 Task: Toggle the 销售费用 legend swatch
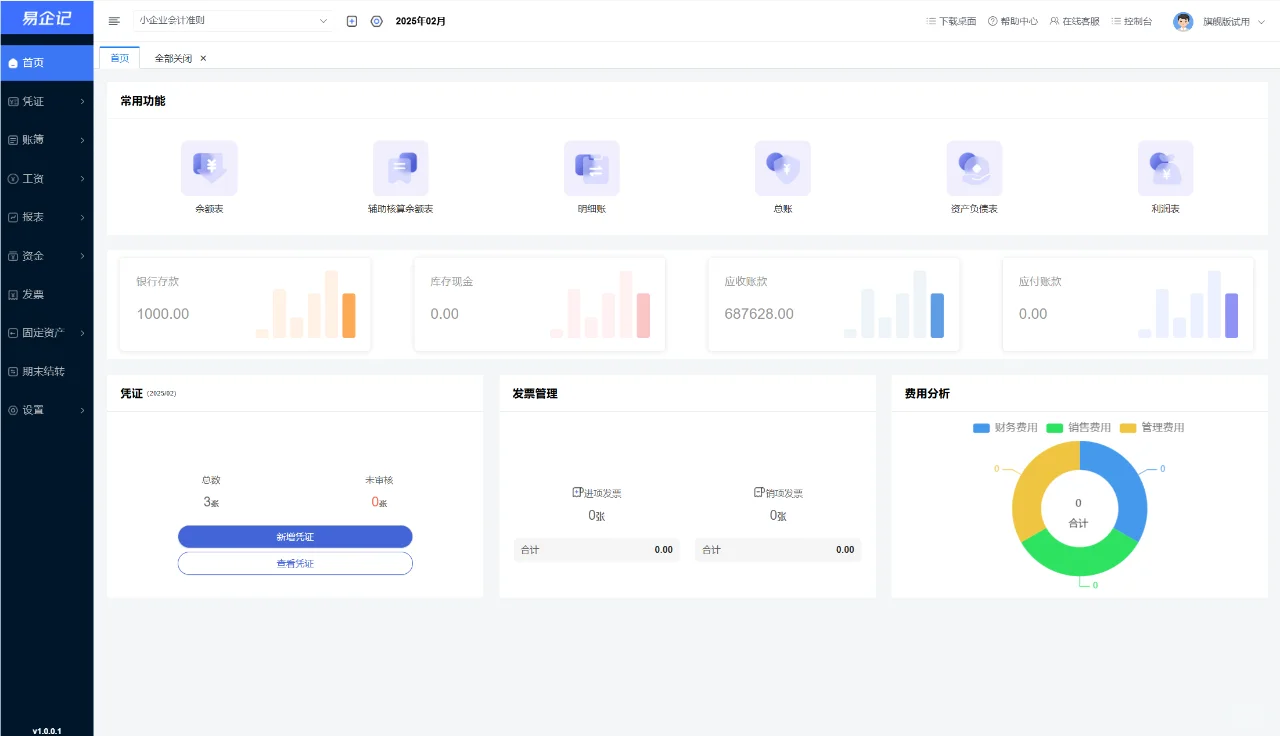click(x=1054, y=428)
